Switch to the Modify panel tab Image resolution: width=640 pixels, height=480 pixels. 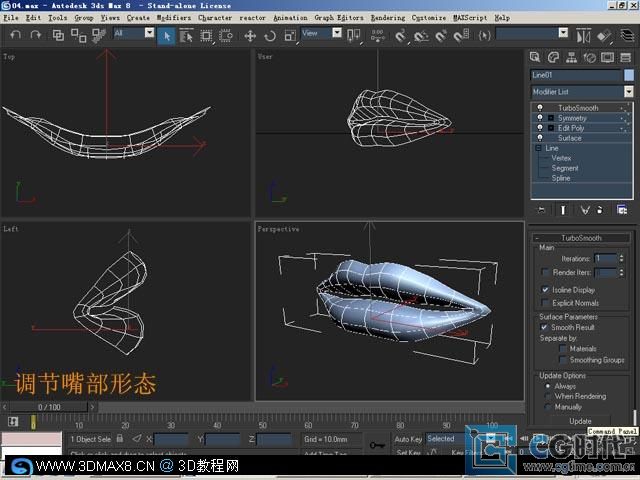point(553,58)
